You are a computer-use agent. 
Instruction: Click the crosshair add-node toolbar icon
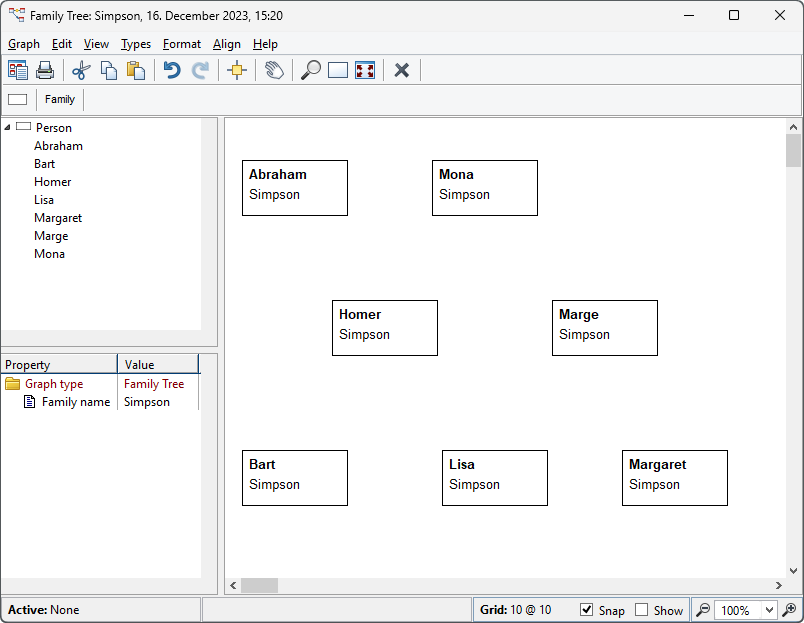tap(237, 70)
